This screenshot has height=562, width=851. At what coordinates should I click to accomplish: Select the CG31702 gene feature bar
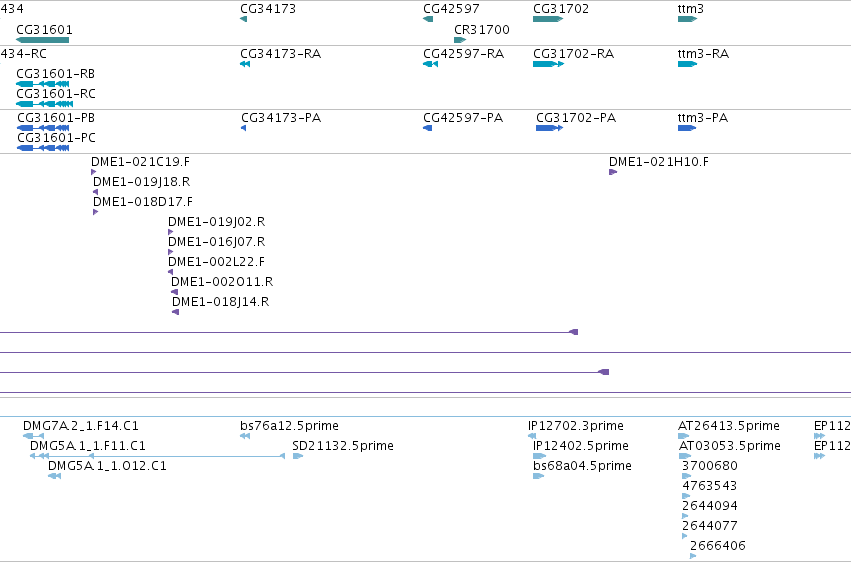(x=548, y=19)
